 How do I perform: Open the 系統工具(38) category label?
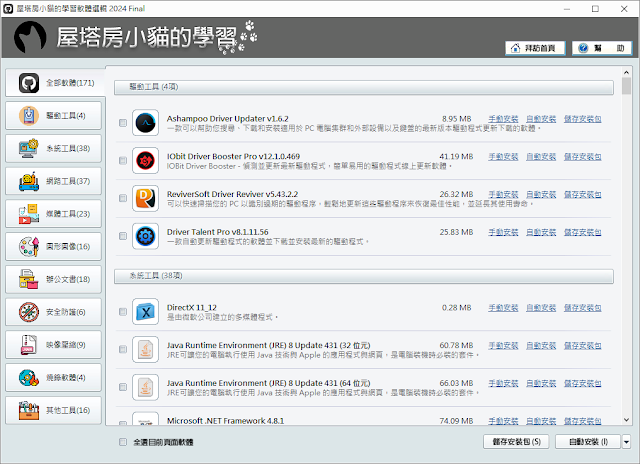(x=68, y=149)
